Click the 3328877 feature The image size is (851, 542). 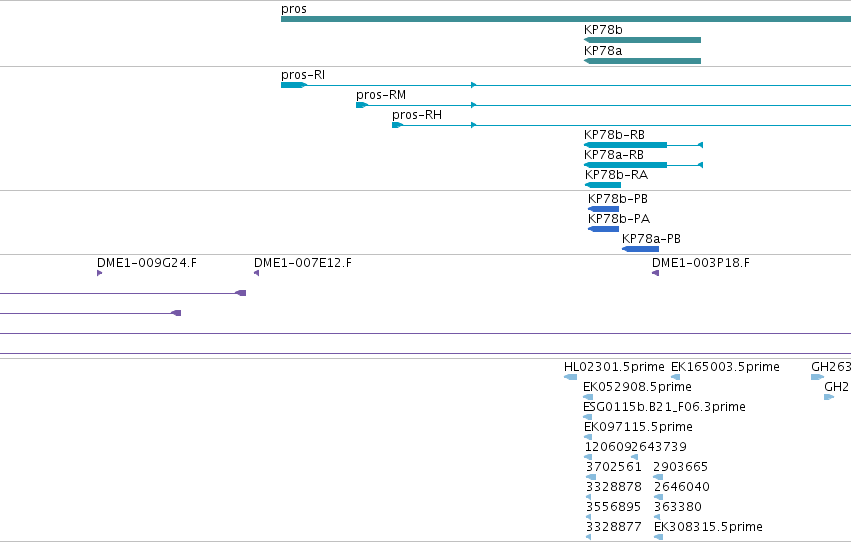(588, 537)
